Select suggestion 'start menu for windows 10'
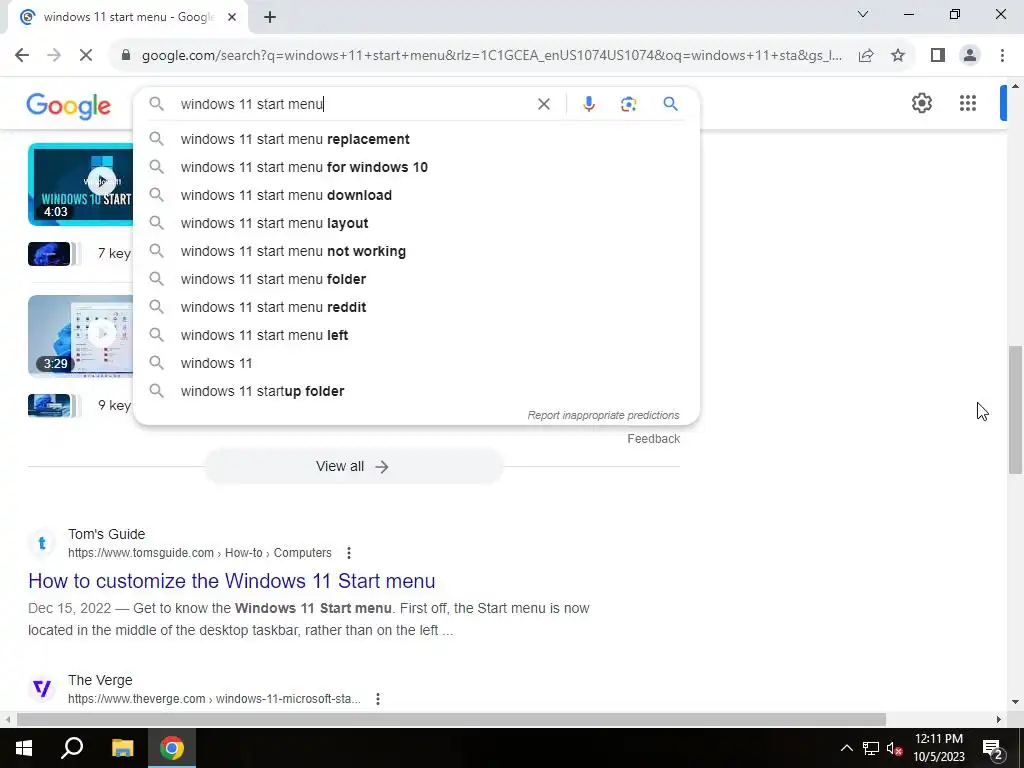The image size is (1024, 768). coord(417,167)
